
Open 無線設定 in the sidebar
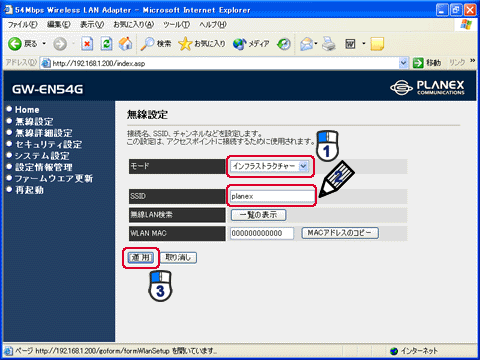coord(34,121)
